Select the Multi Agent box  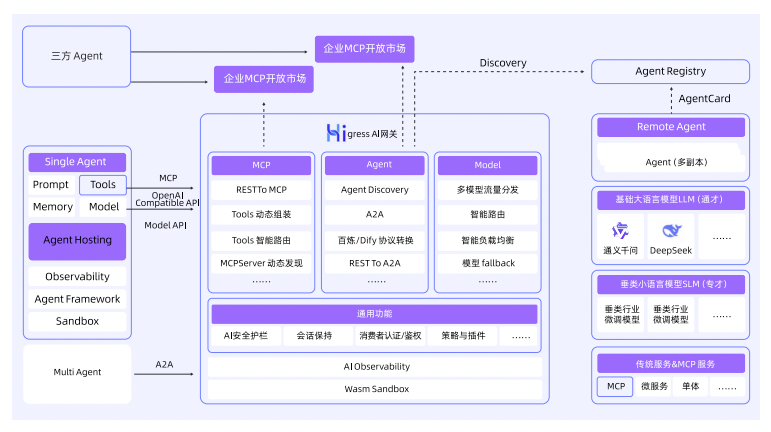coord(77,372)
